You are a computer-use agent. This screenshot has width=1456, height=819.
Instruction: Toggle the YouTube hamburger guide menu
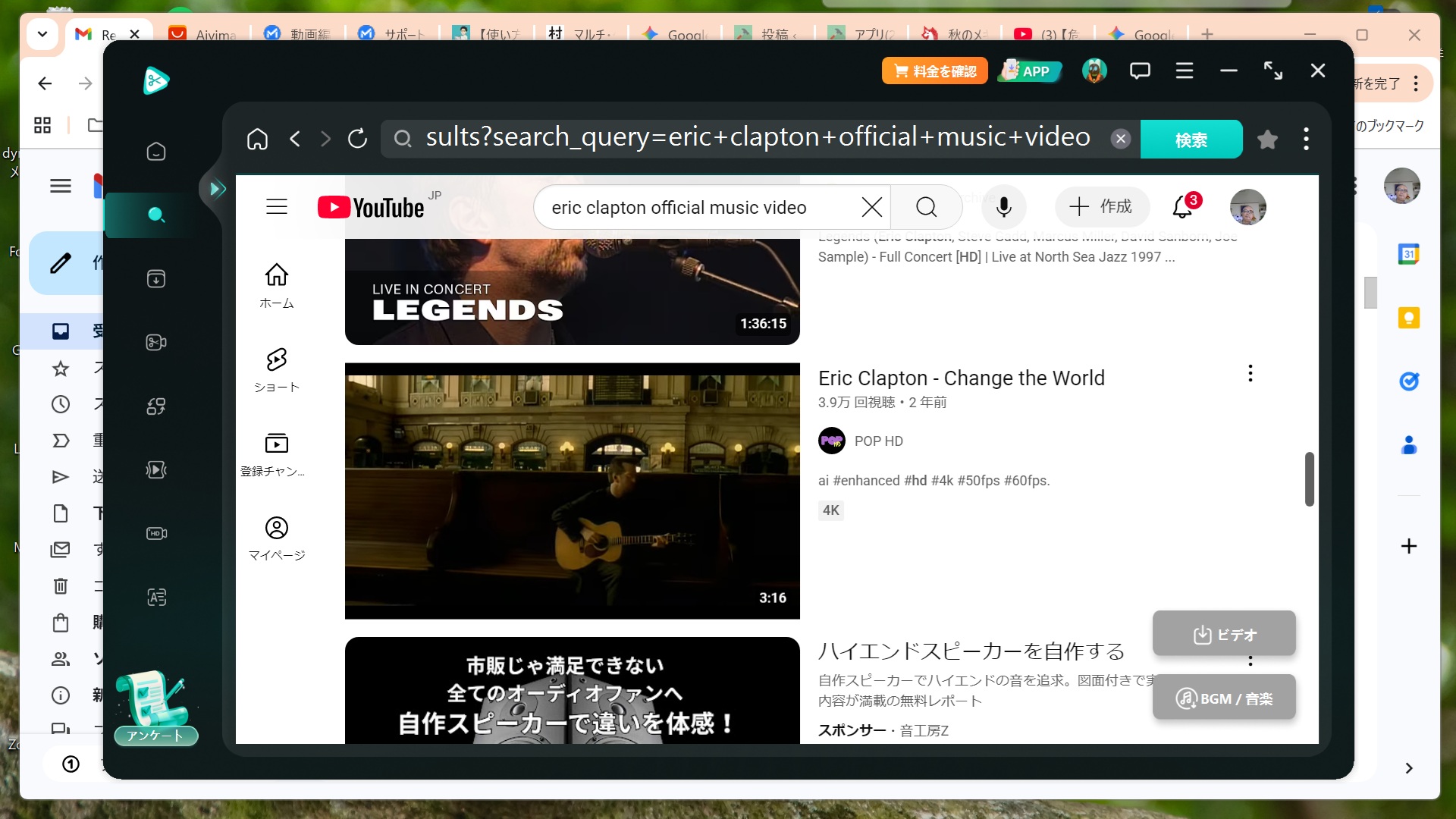(277, 206)
